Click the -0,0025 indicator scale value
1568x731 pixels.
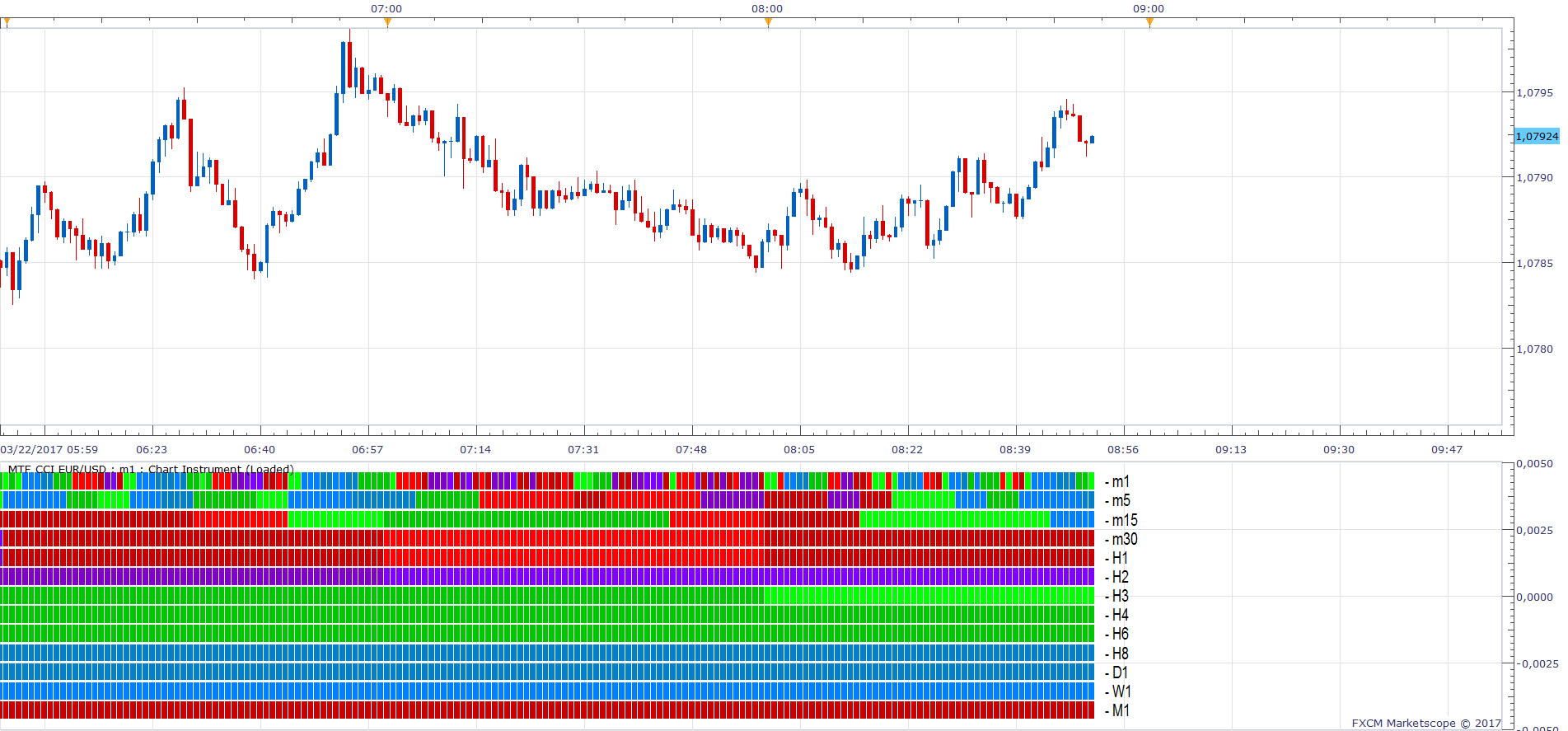[x=1538, y=663]
